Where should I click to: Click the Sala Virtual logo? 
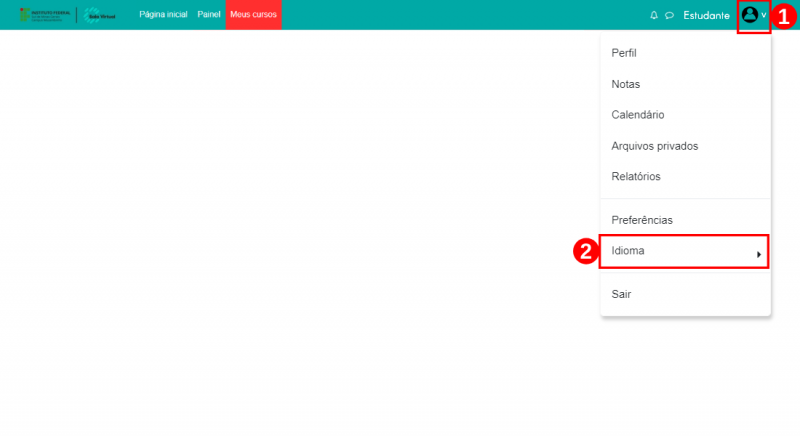pos(99,15)
